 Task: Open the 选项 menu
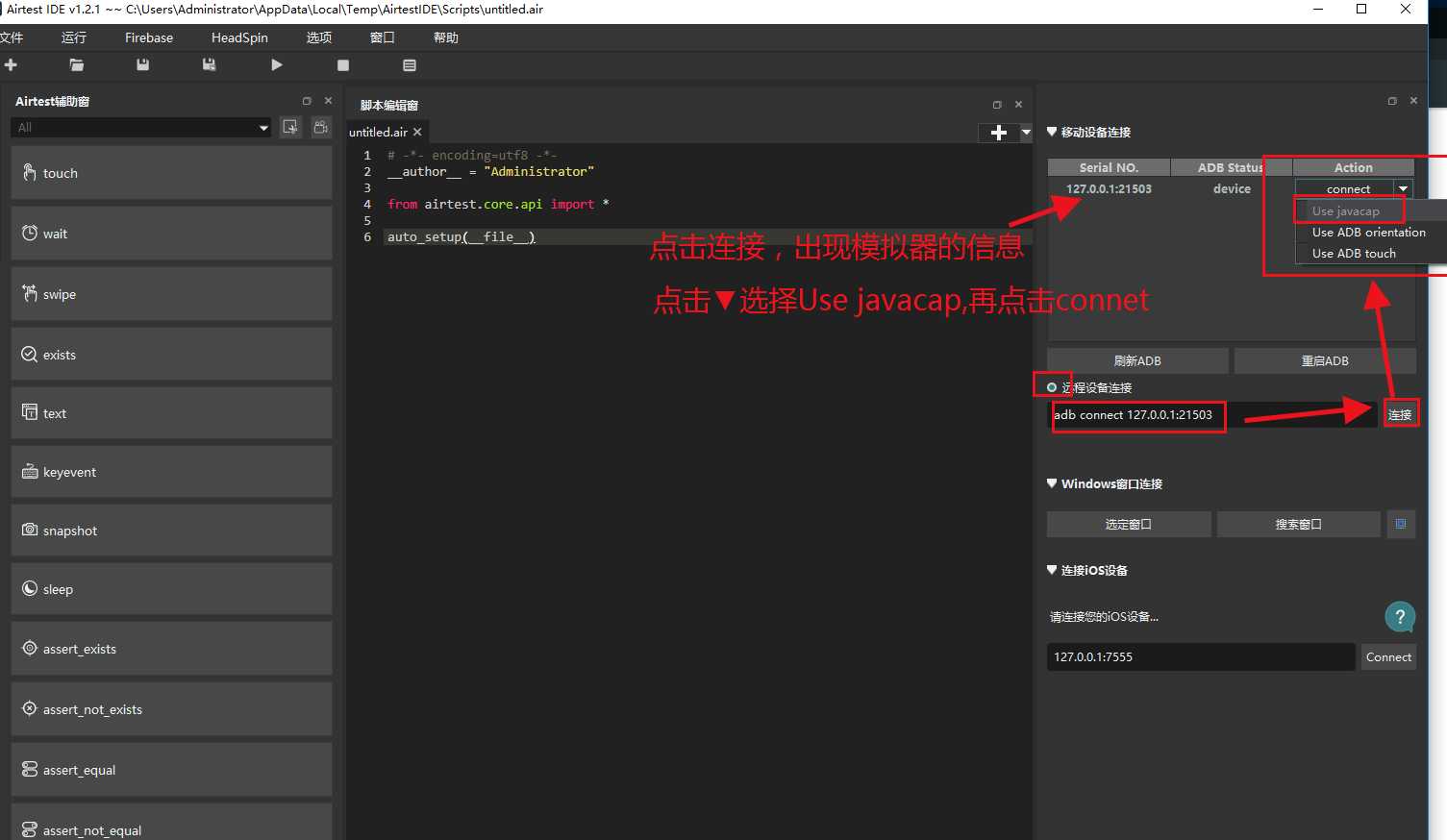point(319,37)
